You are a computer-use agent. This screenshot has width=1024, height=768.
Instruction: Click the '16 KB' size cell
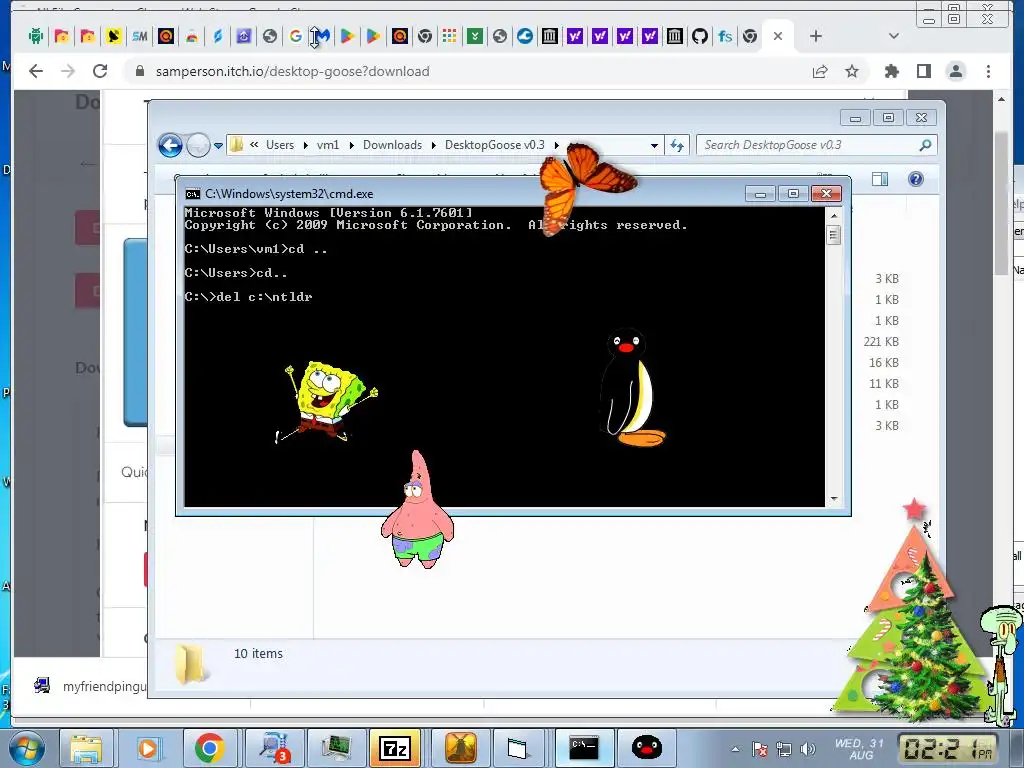pyautogui.click(x=884, y=362)
